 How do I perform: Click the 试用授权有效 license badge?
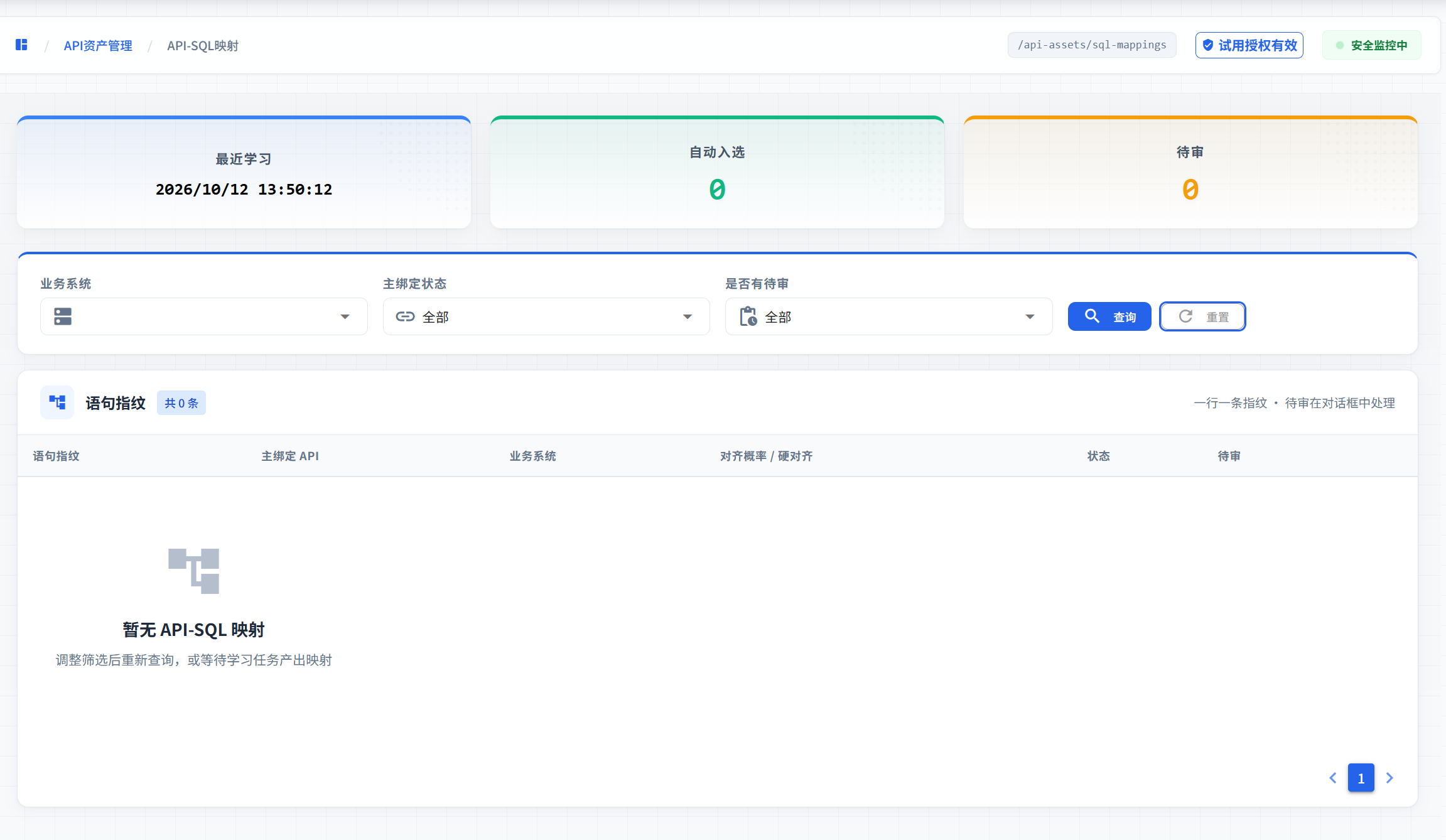(1249, 45)
